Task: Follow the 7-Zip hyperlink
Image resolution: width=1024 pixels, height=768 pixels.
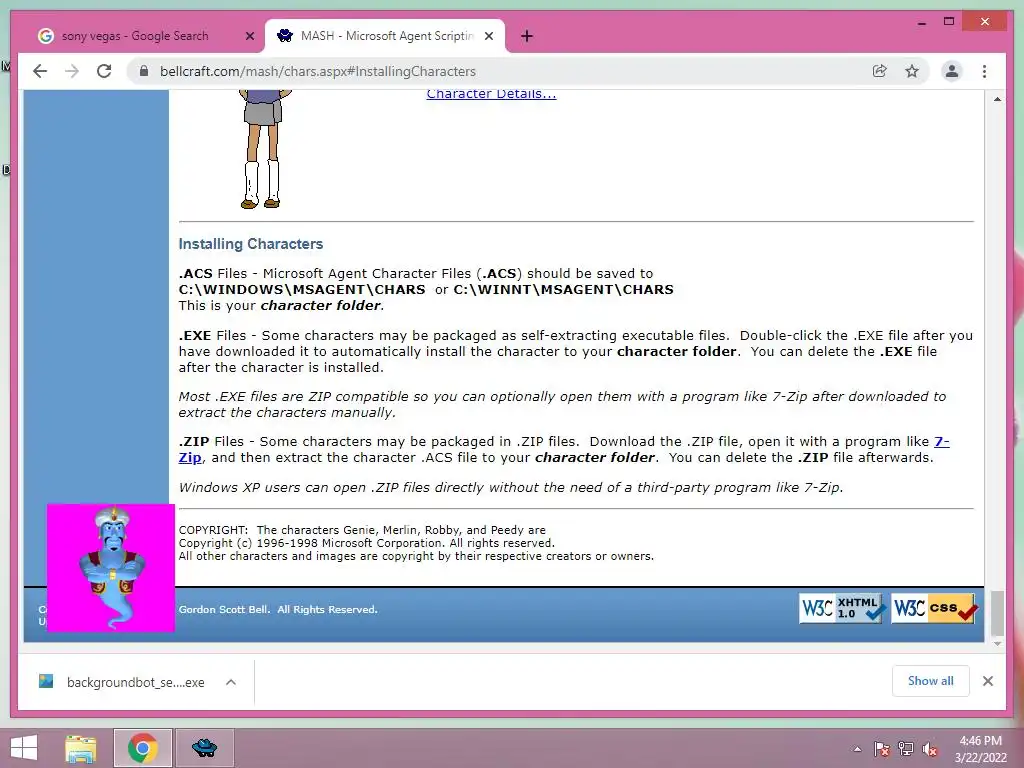Action: pos(942,442)
